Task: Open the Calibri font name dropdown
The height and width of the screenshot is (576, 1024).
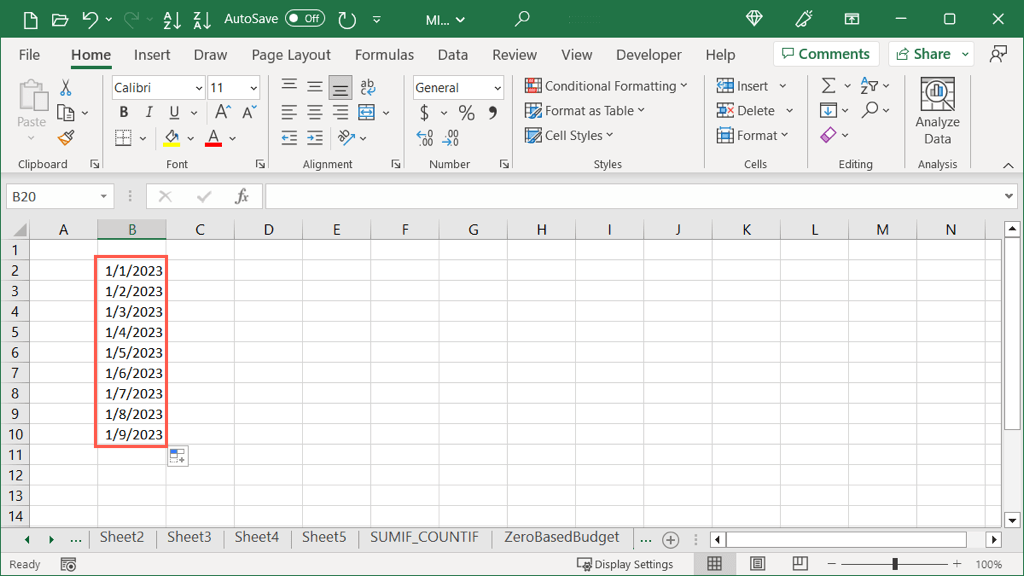Action: pos(199,88)
